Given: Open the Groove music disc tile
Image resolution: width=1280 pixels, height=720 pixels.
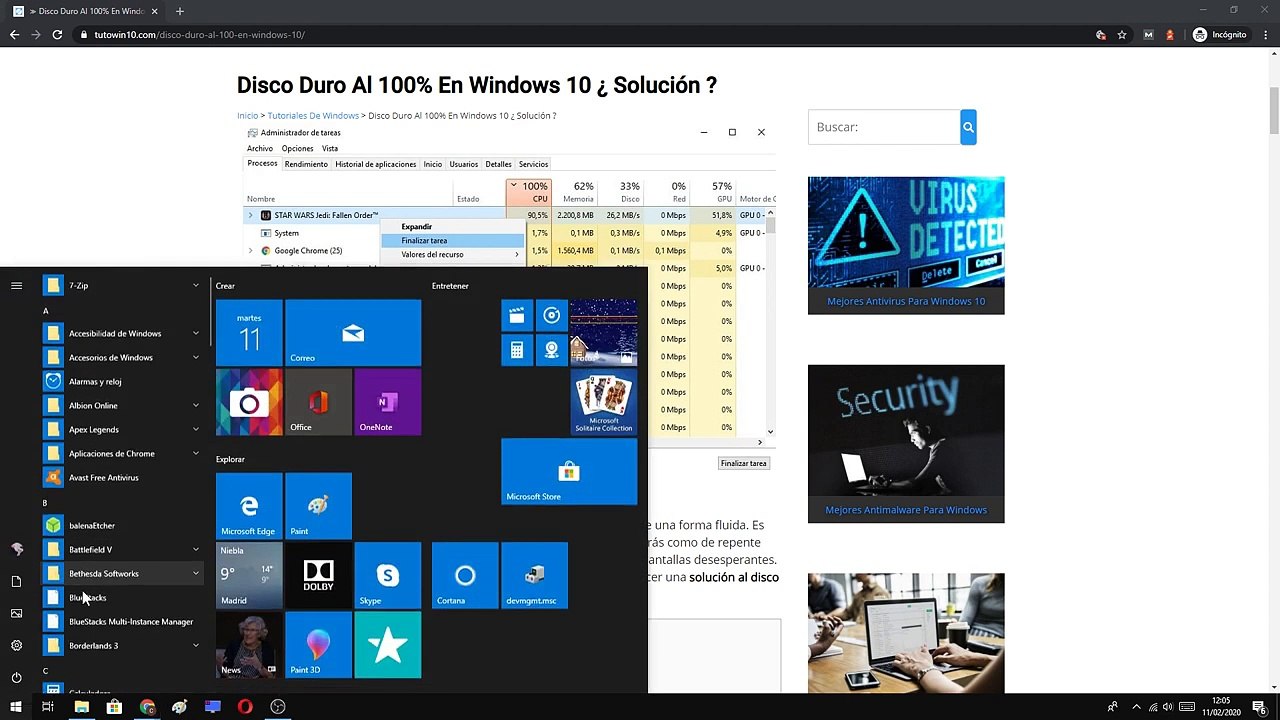Looking at the screenshot, I should (551, 316).
